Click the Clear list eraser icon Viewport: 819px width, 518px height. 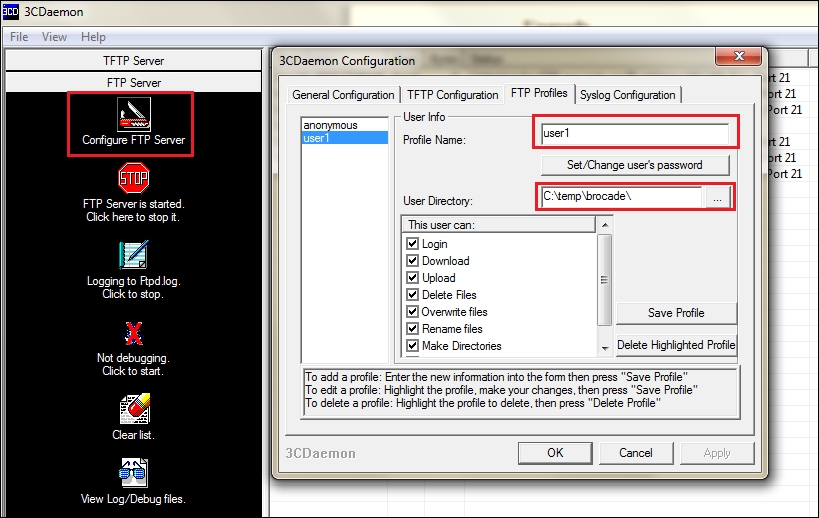click(x=135, y=409)
